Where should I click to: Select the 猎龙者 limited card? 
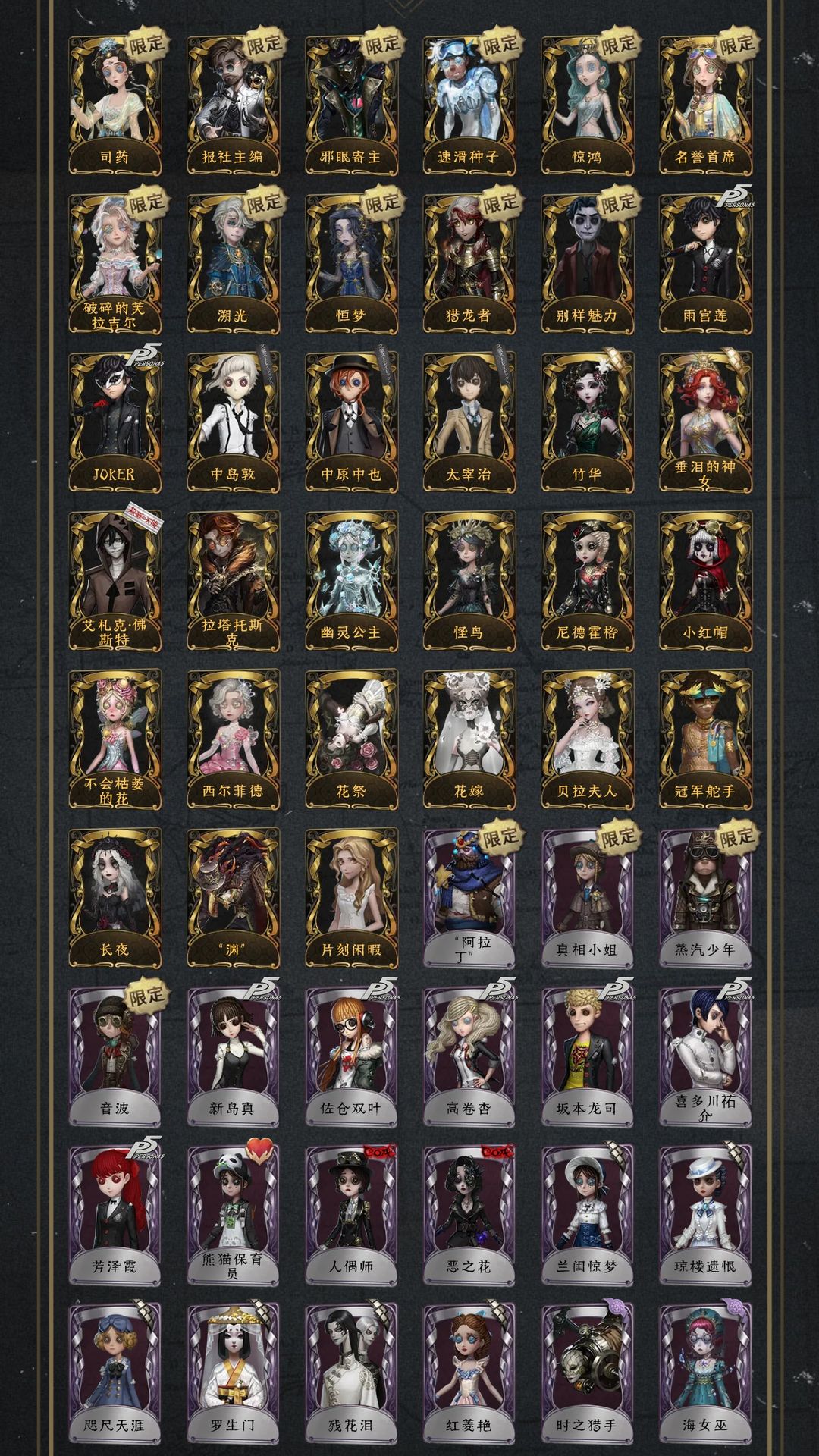coord(469,264)
